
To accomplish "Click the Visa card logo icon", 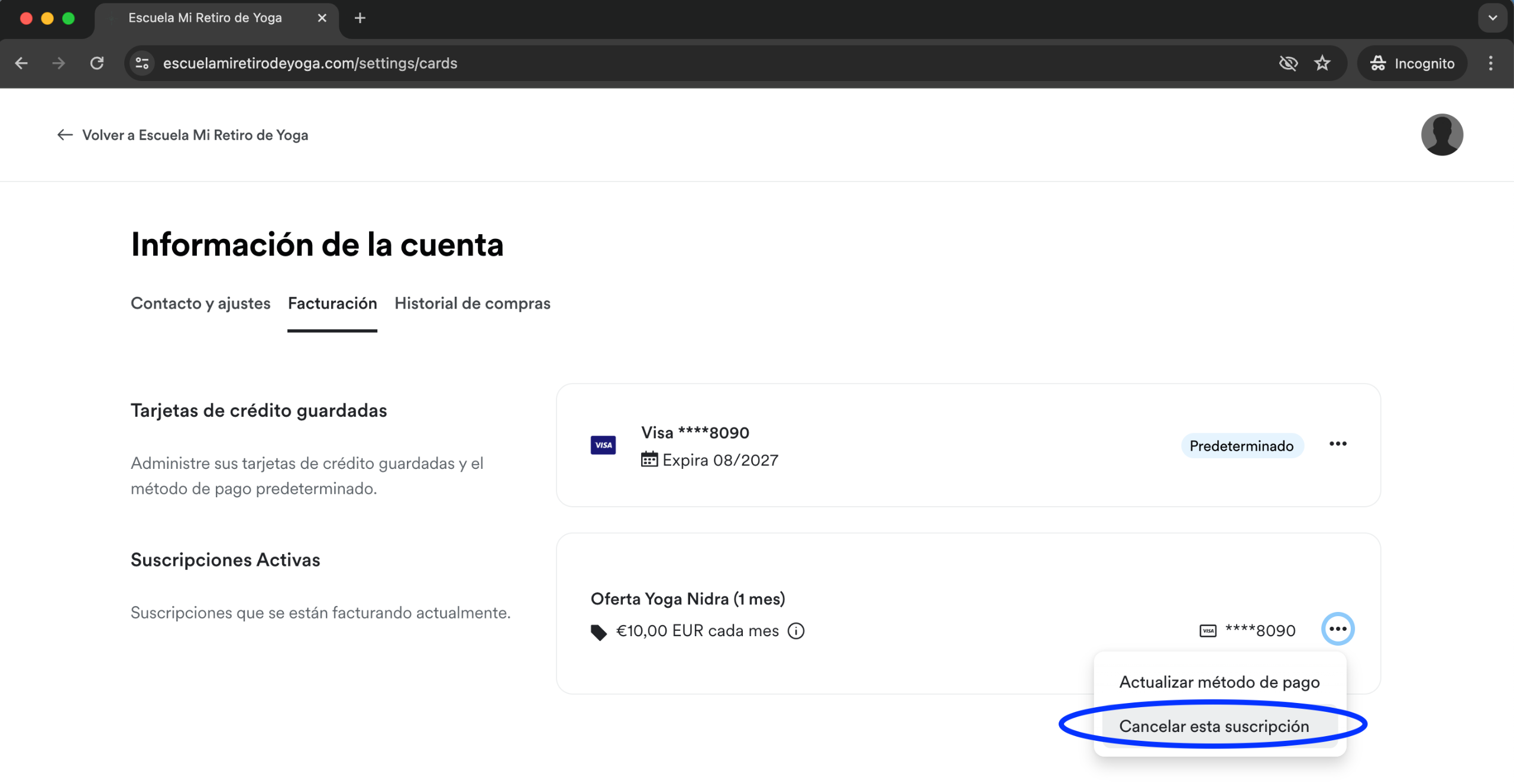I will 603,445.
